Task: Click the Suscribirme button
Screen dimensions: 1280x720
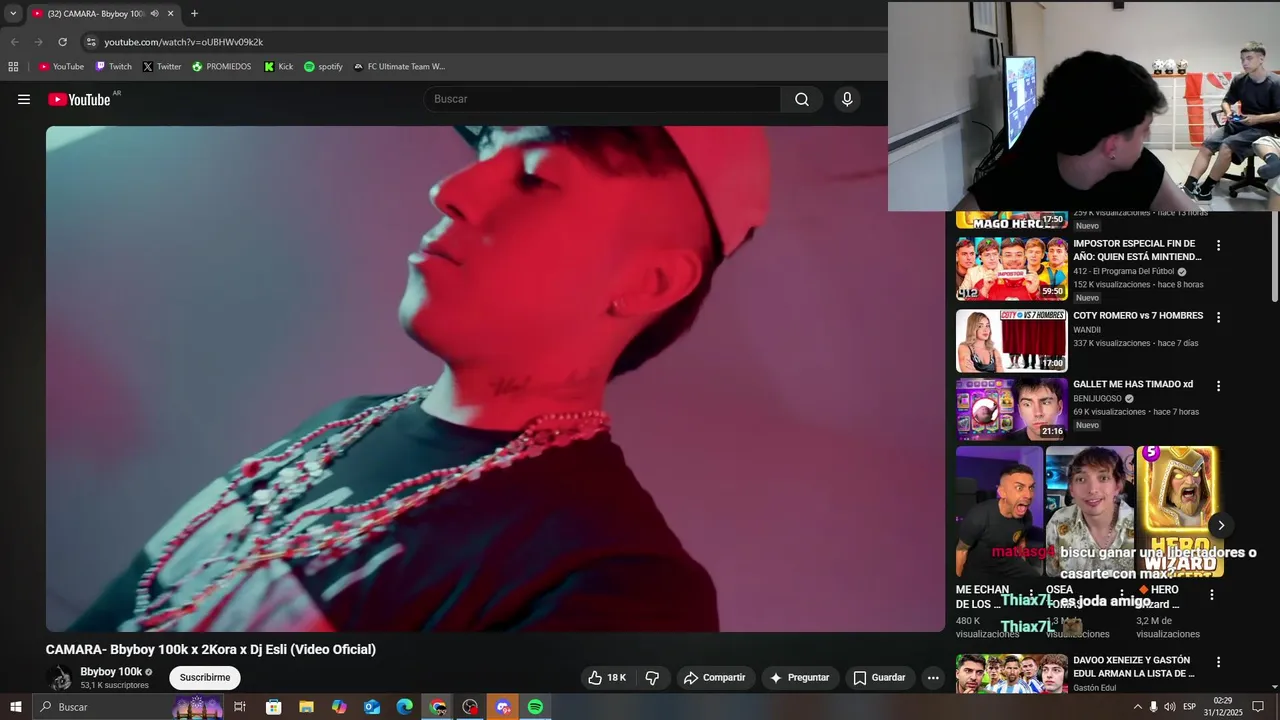Action: [x=205, y=678]
